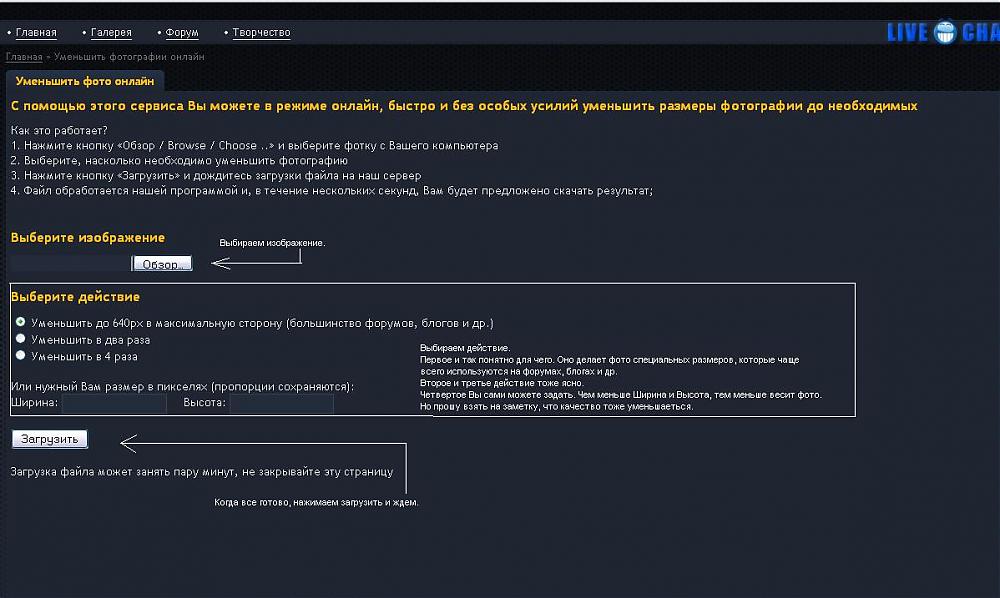1000x598 pixels.
Task: Click the Главная breadcrumb link
Action: coord(24,57)
